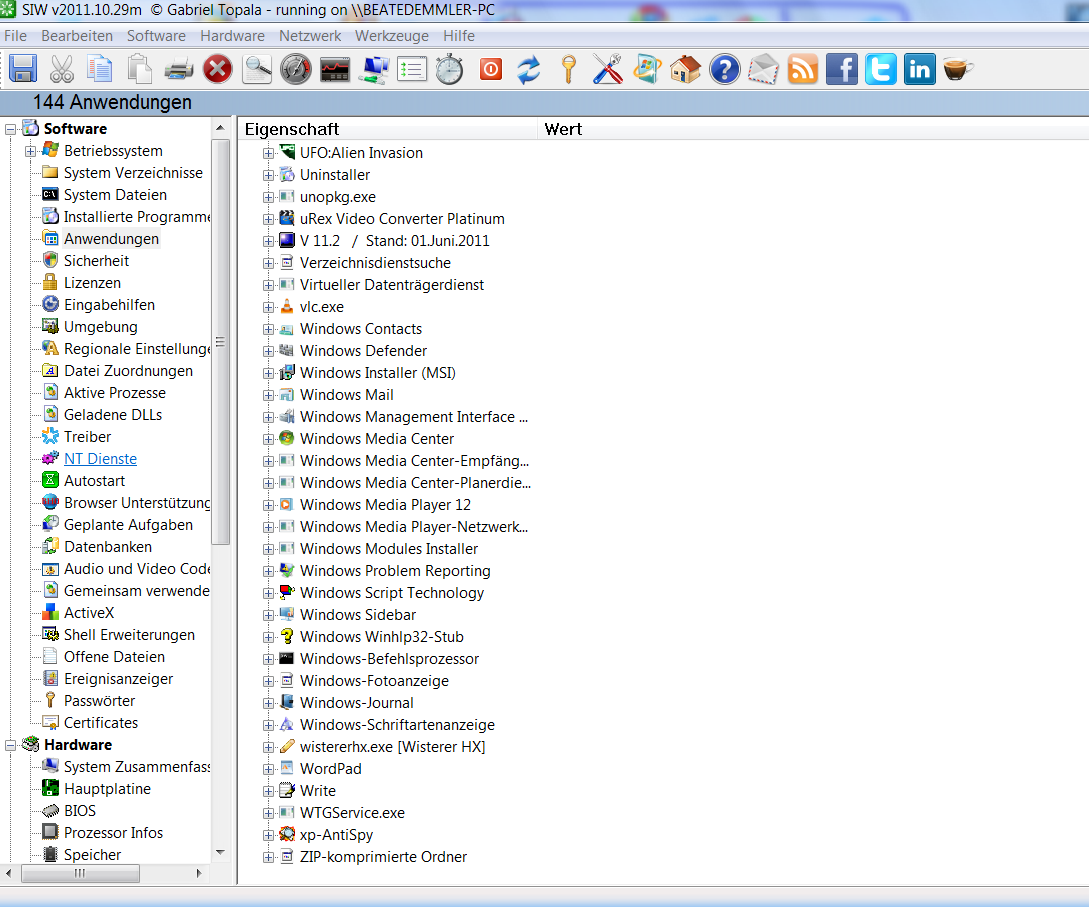Collapse the Software tree node
This screenshot has height=907, width=1089.
coord(10,129)
